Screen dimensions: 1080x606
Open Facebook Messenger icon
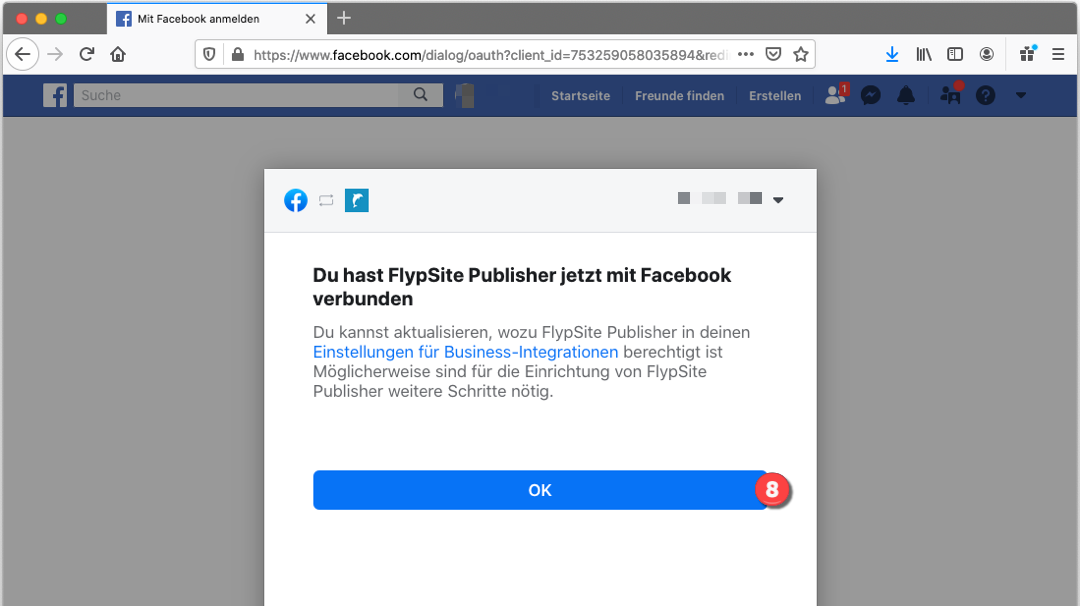click(871, 95)
